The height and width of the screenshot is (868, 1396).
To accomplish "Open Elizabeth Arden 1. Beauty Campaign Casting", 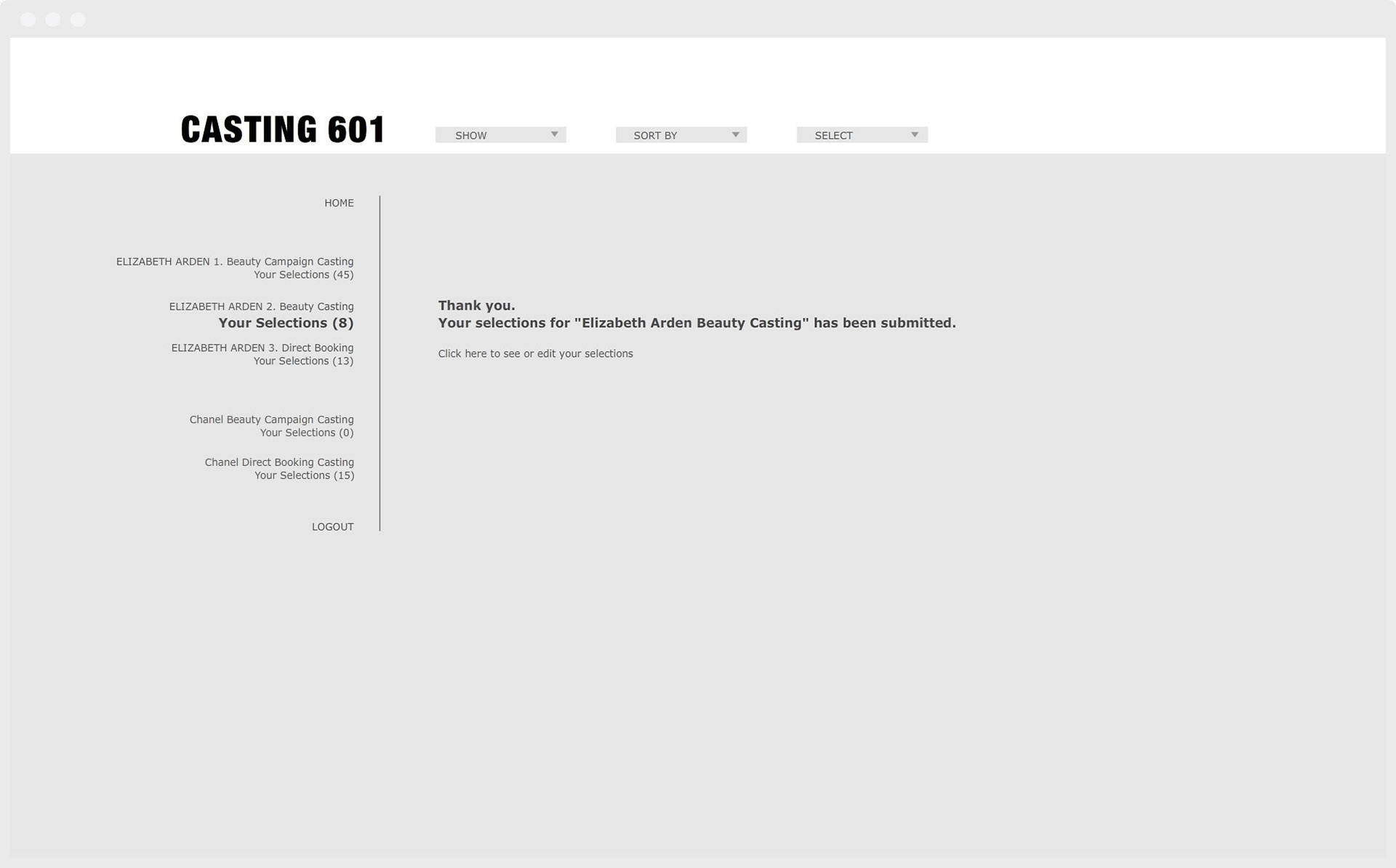I will [x=235, y=262].
